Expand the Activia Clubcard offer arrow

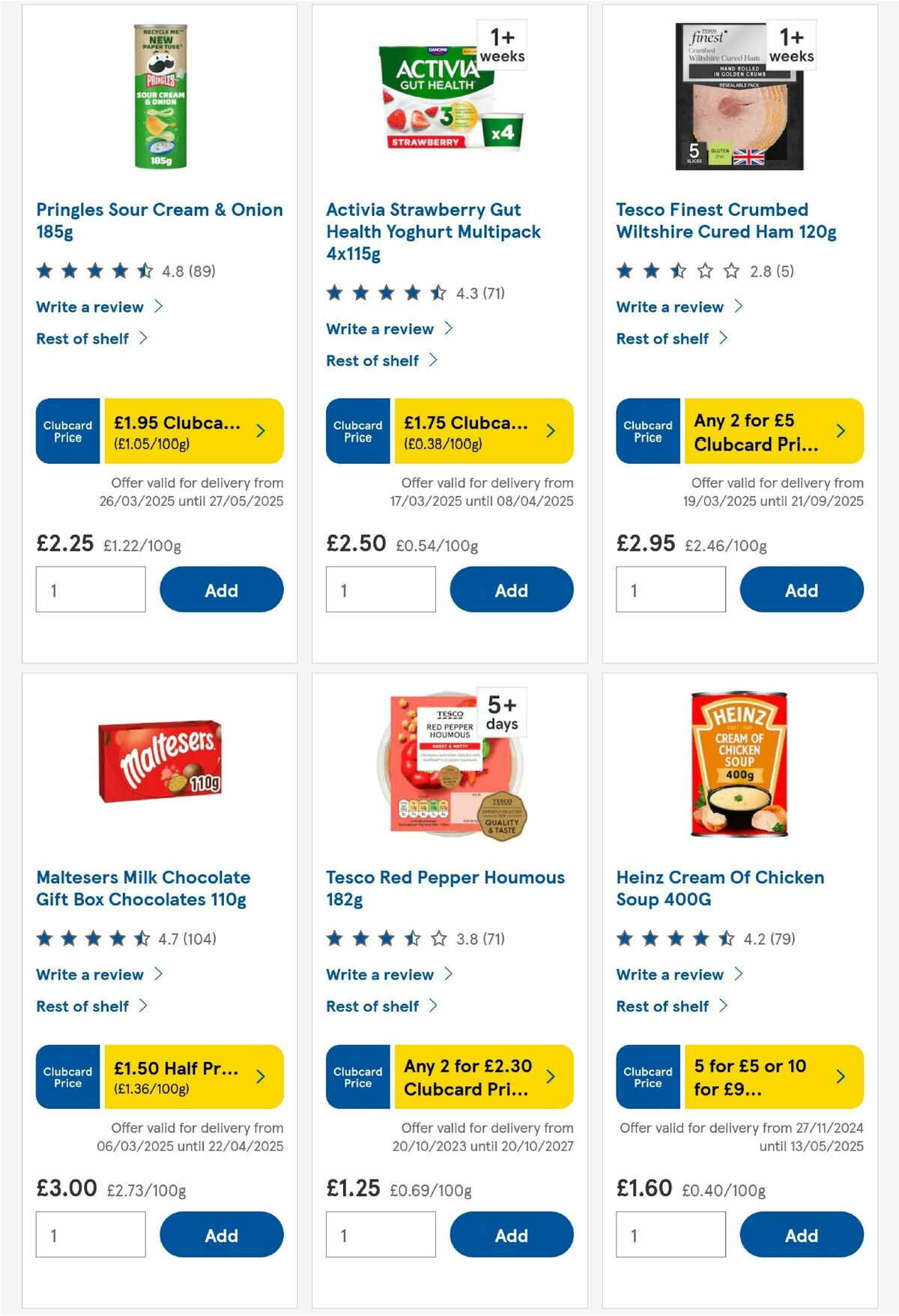point(550,431)
